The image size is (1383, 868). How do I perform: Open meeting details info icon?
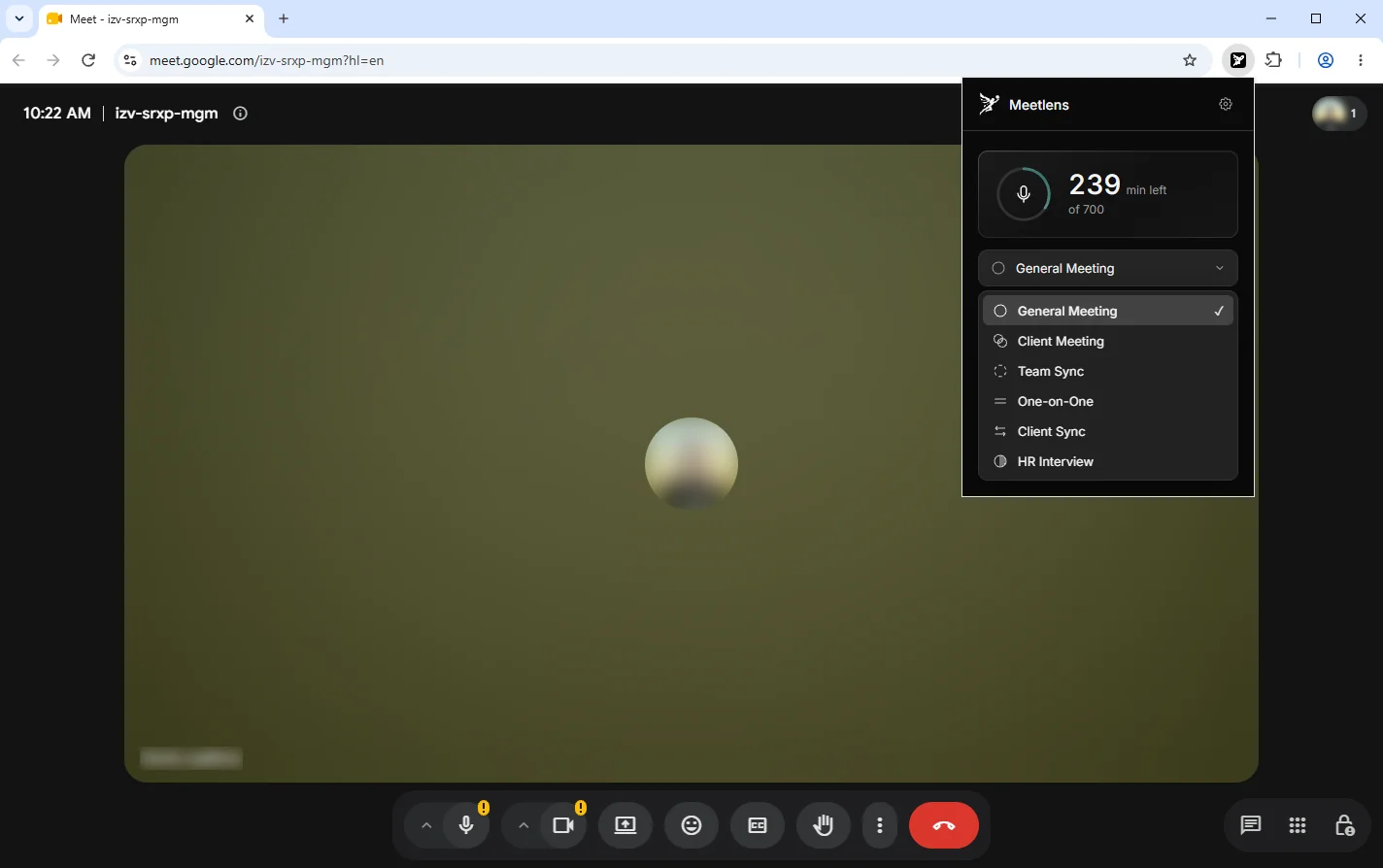pos(241,113)
